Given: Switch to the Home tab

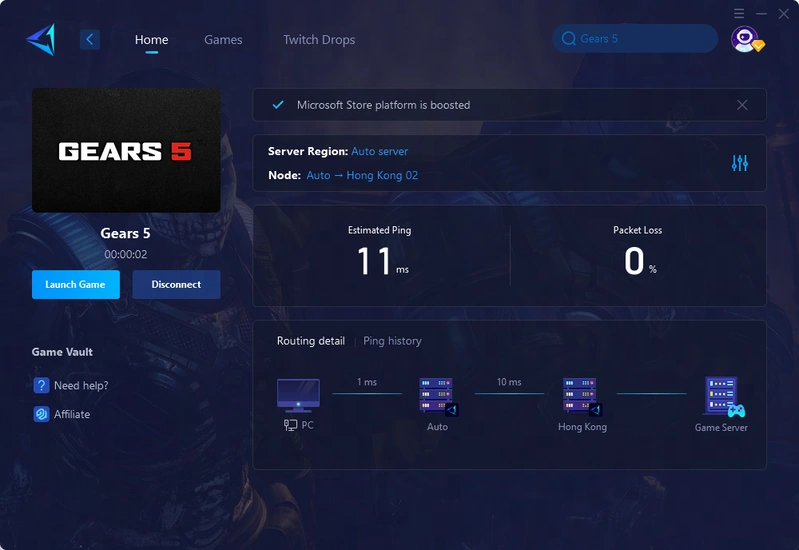Looking at the screenshot, I should pyautogui.click(x=151, y=40).
